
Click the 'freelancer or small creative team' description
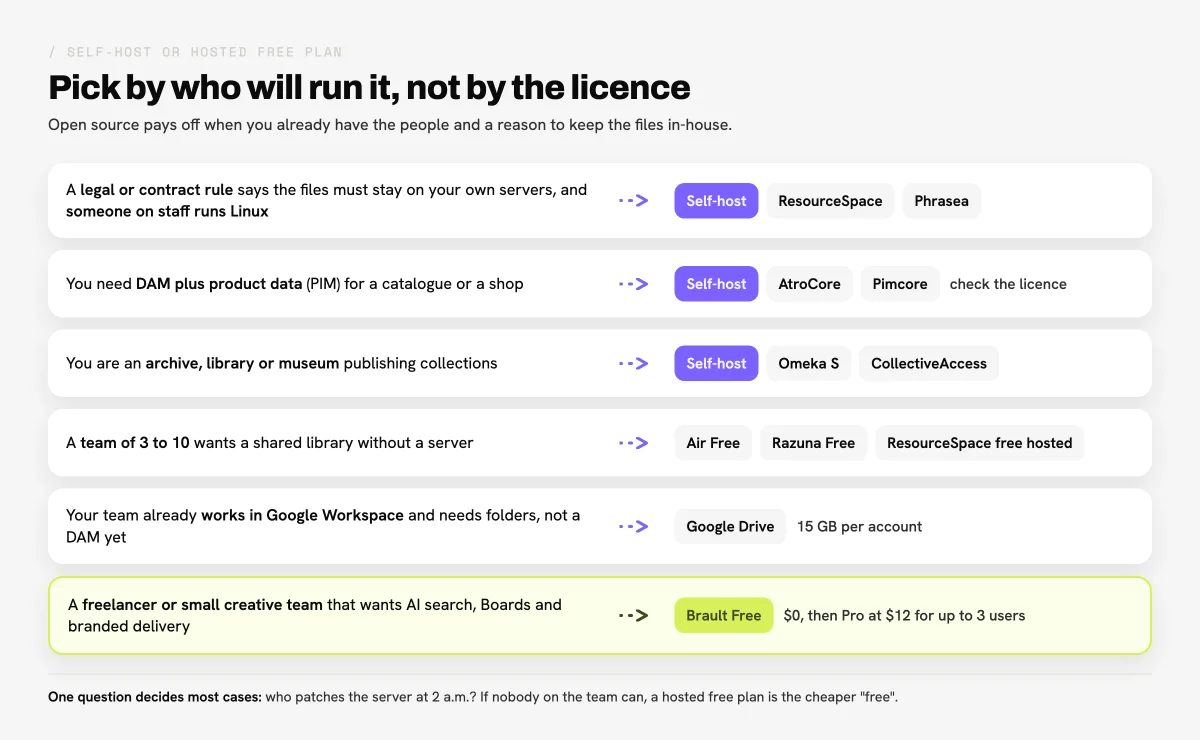[x=315, y=615]
